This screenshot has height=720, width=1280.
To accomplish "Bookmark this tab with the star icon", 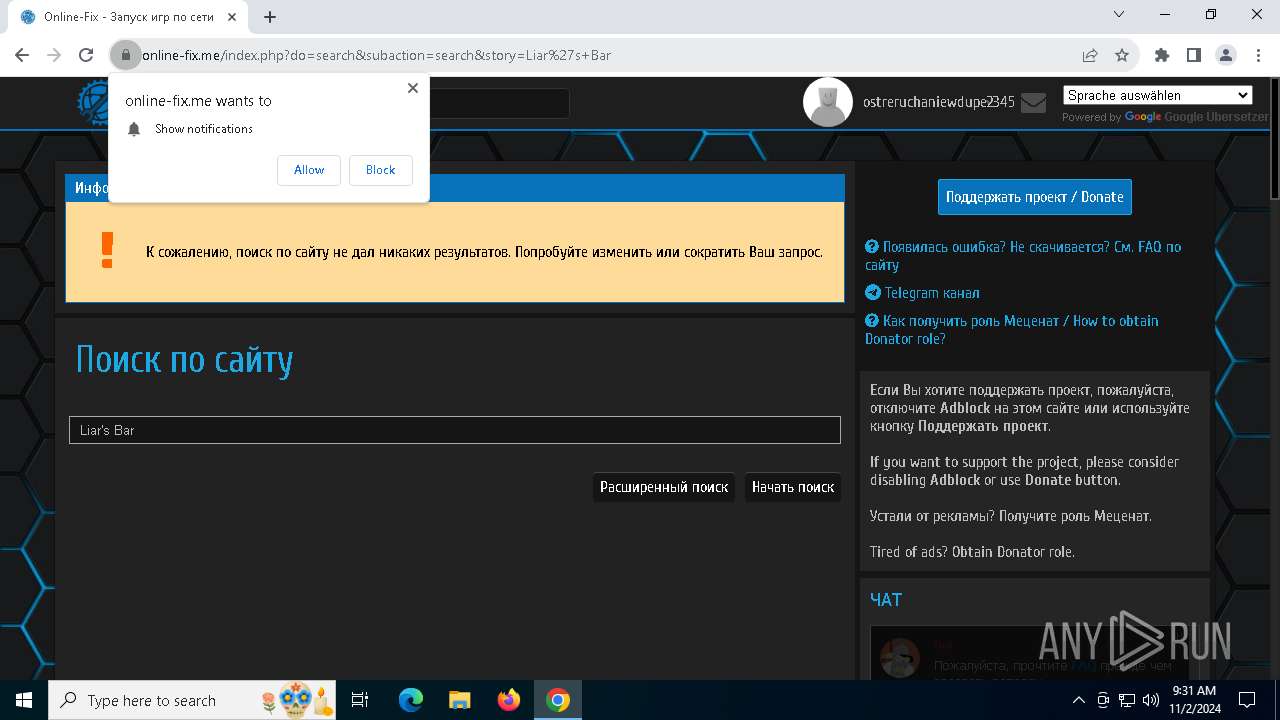I will coord(1122,55).
